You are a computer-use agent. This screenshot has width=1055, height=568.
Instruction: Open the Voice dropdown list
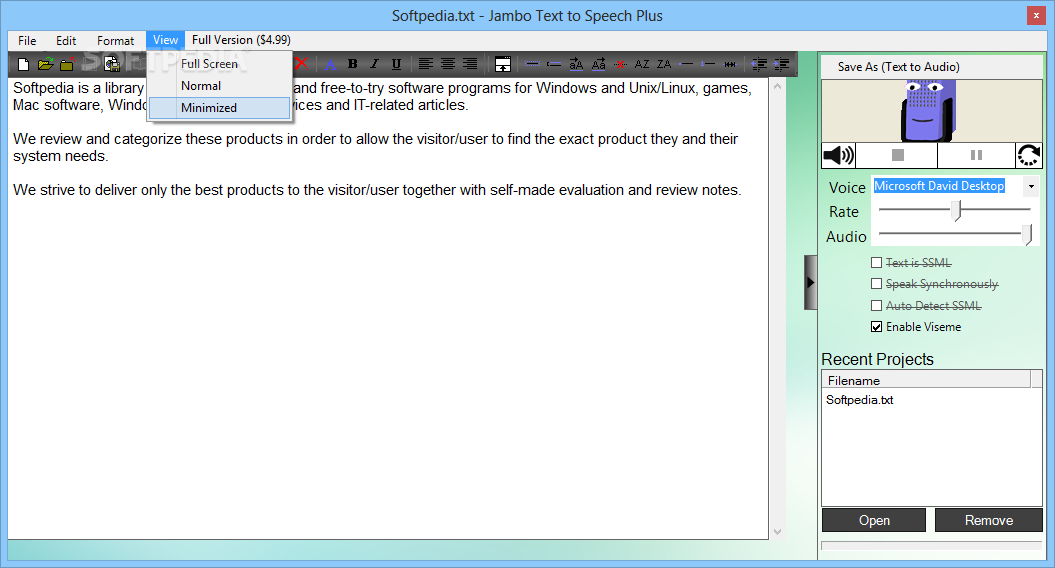click(x=1031, y=186)
